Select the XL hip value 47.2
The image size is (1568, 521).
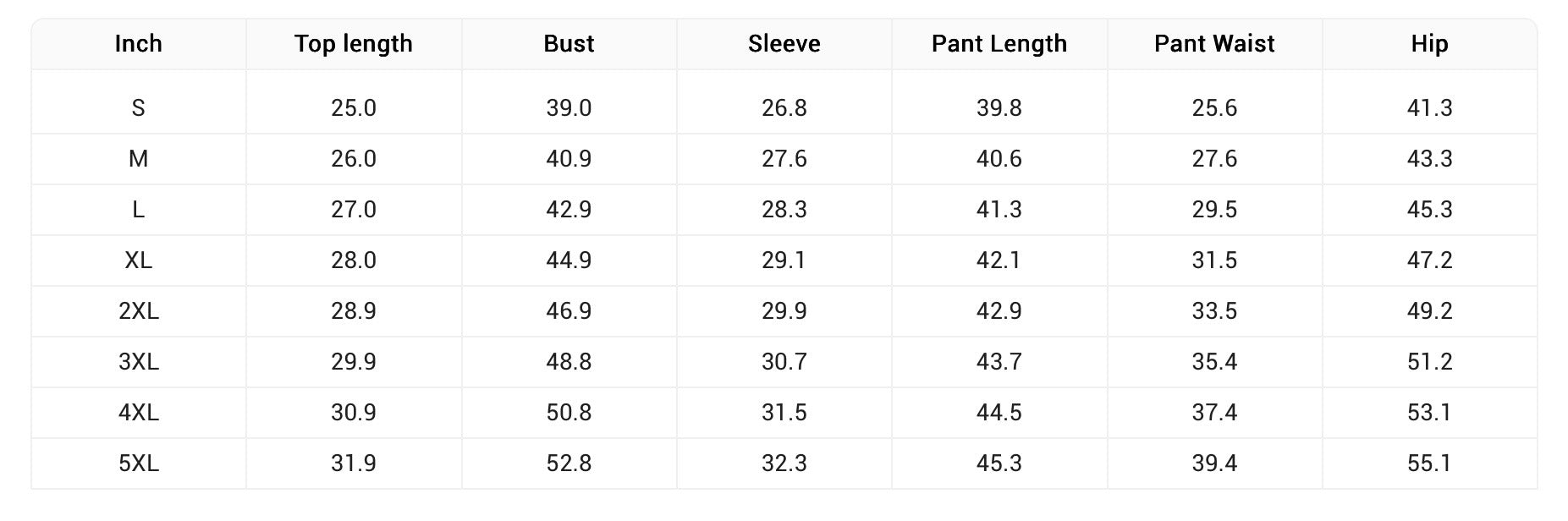click(x=1429, y=260)
